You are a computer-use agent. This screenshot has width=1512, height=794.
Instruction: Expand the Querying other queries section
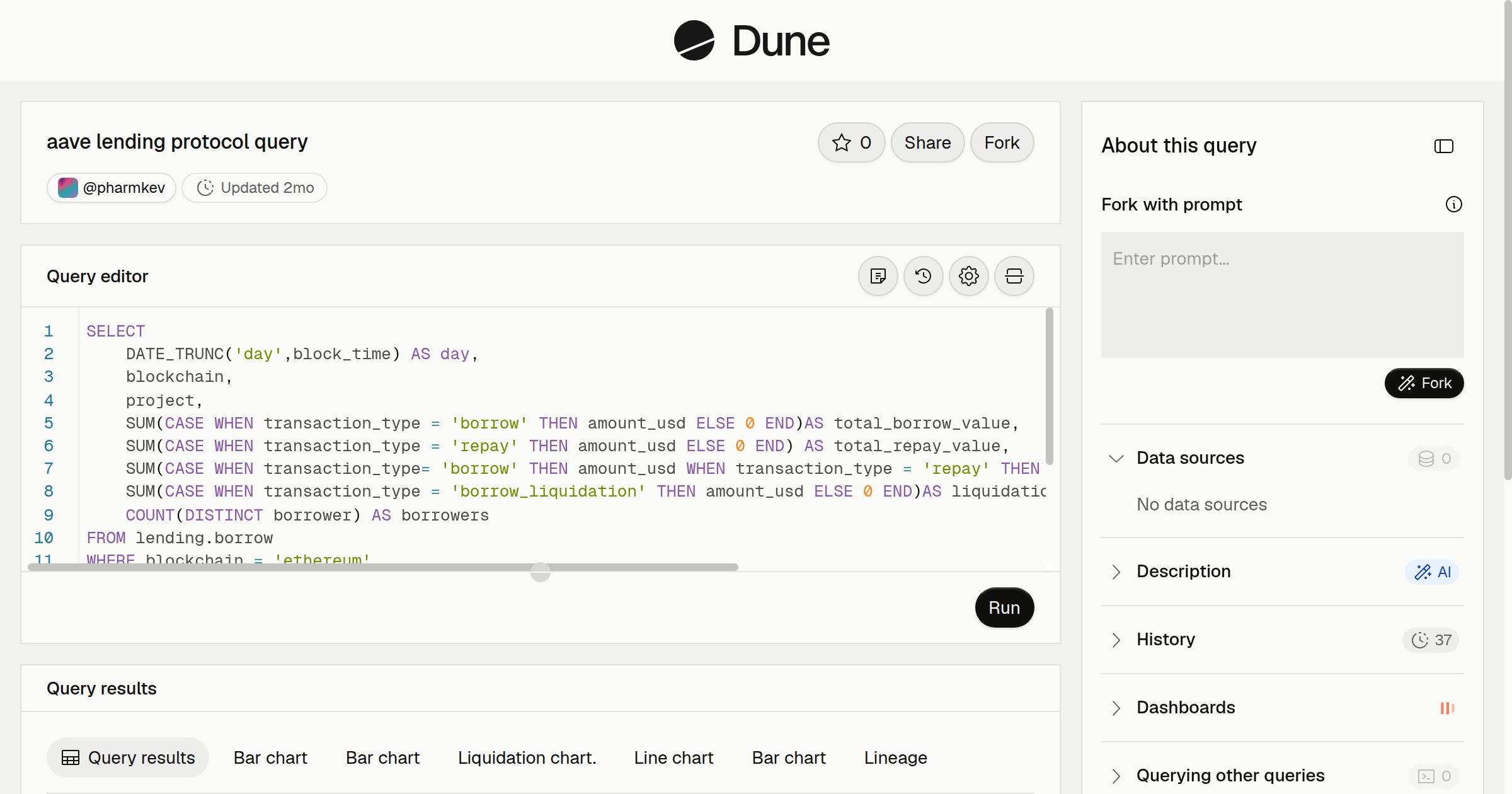point(1116,776)
